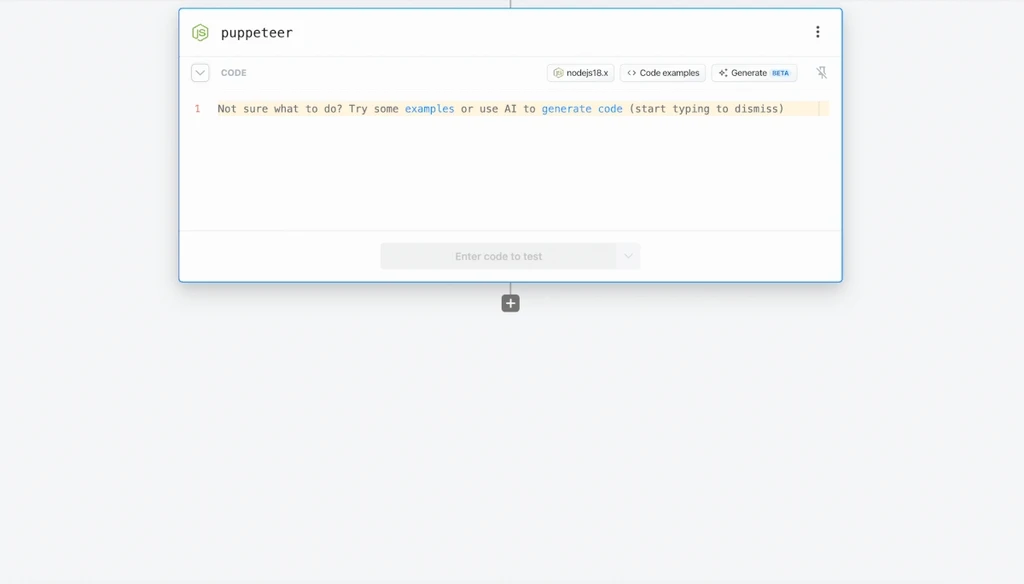
Task: Select line number 1 in the editor gutter
Action: pyautogui.click(x=197, y=109)
